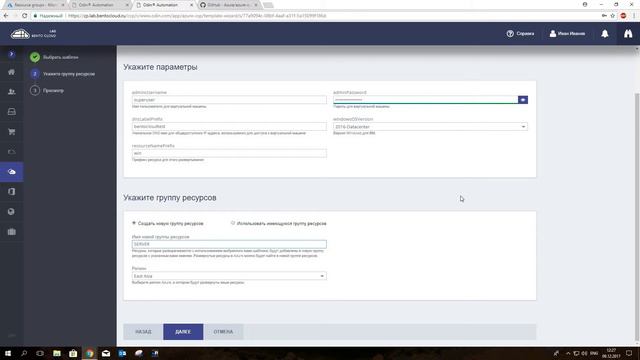
Task: Toggle password visibility eye button
Action: (522, 100)
